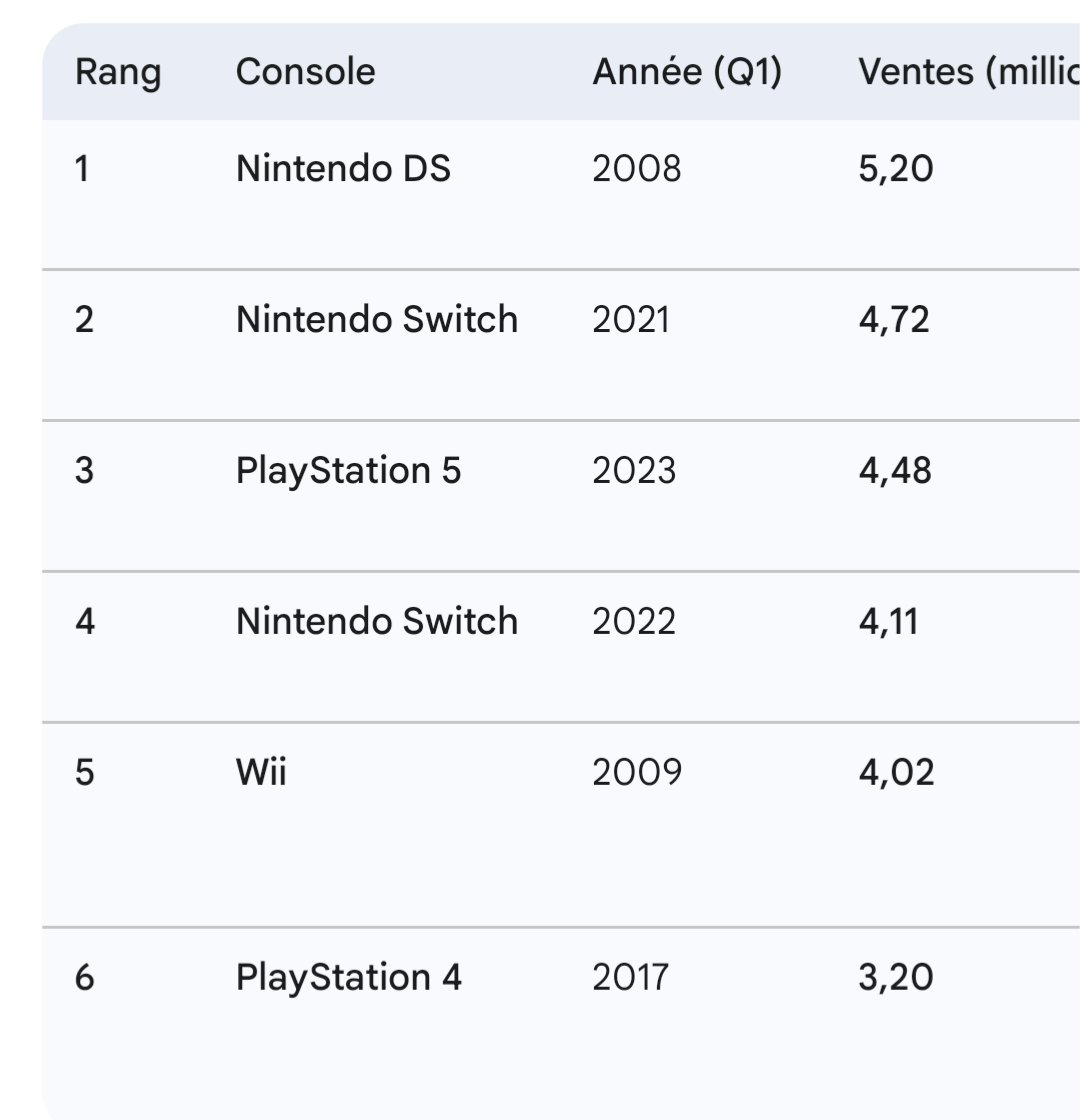Click the 4,72 sales figure
The image size is (1080, 1120).
(893, 320)
